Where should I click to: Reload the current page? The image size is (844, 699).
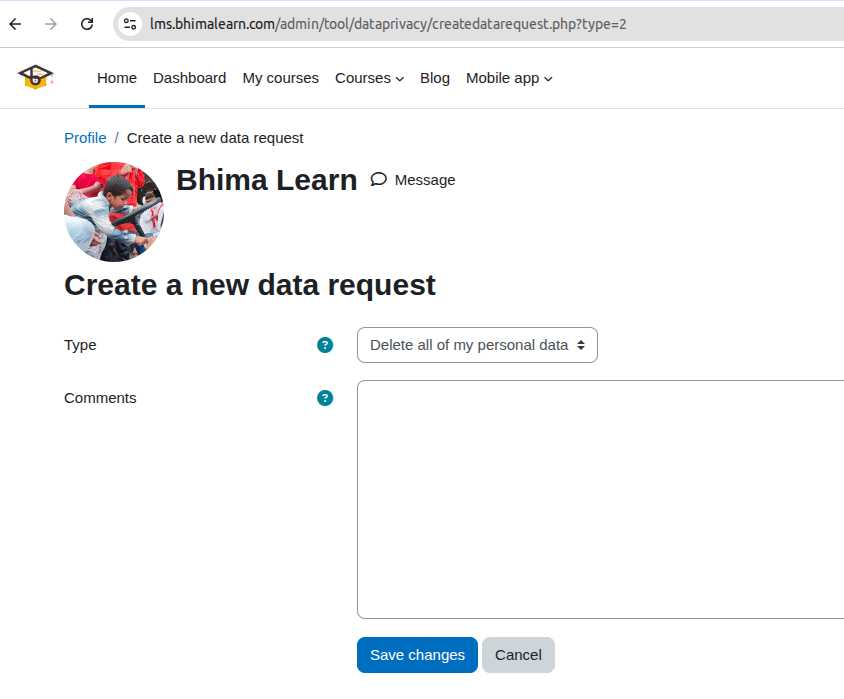[x=87, y=23]
